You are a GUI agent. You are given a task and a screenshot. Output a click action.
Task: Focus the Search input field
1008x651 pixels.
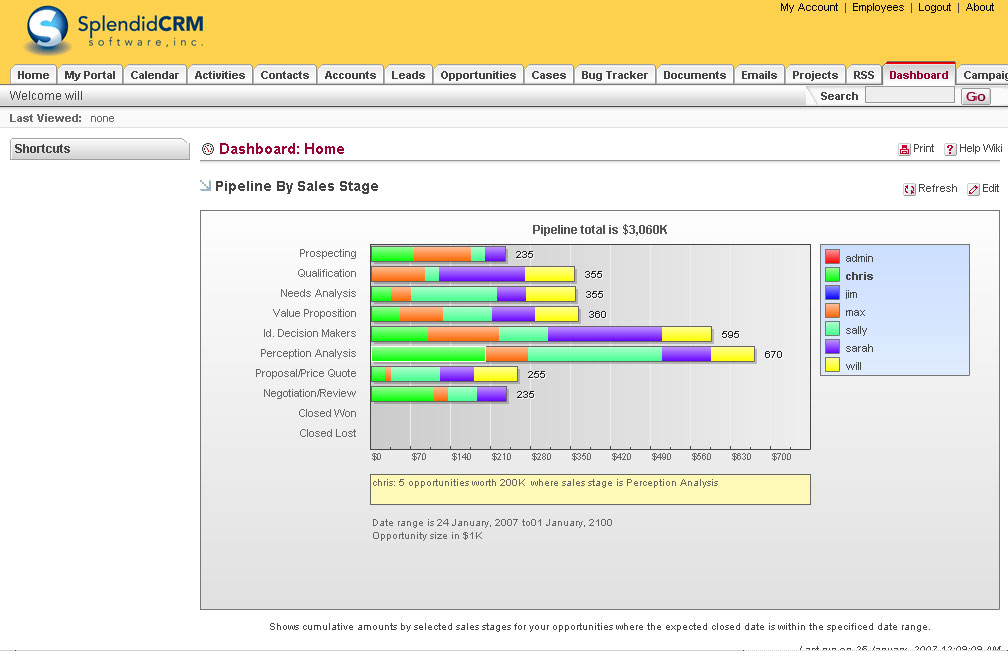point(909,96)
